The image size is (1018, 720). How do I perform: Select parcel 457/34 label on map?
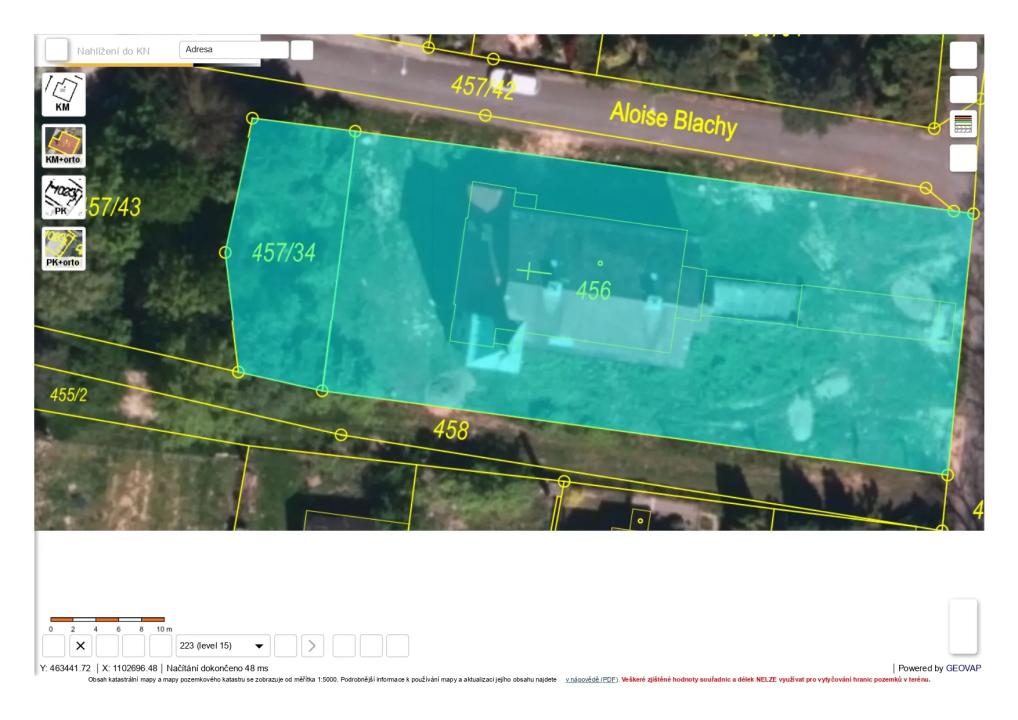click(x=283, y=253)
